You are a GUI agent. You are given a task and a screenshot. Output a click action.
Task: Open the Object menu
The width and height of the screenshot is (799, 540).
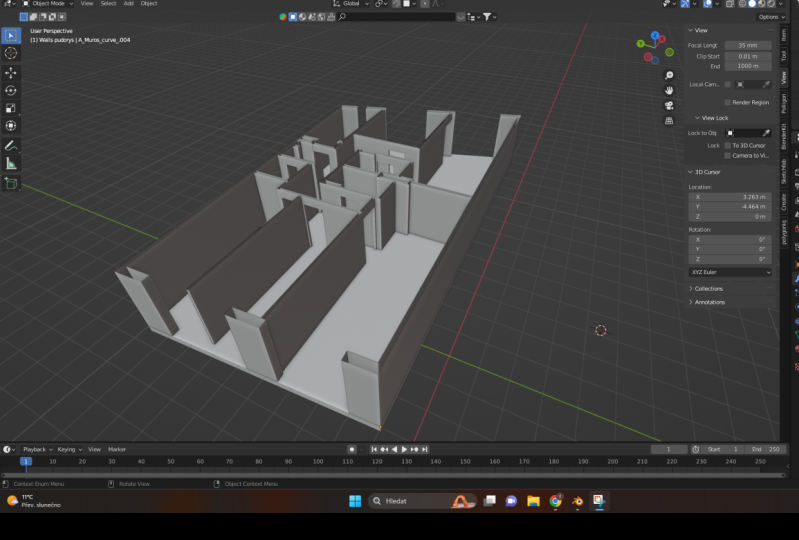[149, 4]
